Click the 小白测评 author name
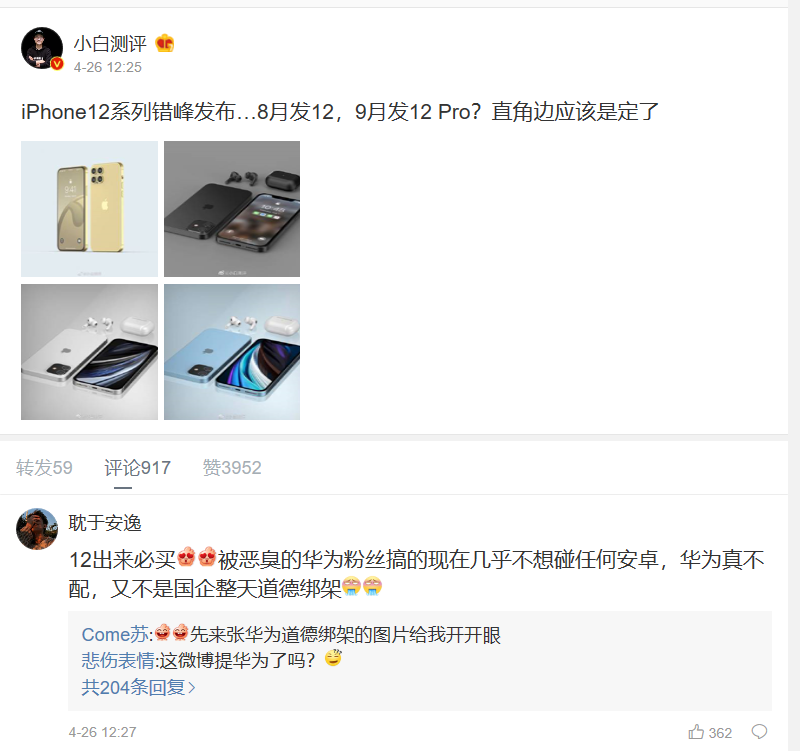The height and width of the screenshot is (751, 800). pos(110,44)
